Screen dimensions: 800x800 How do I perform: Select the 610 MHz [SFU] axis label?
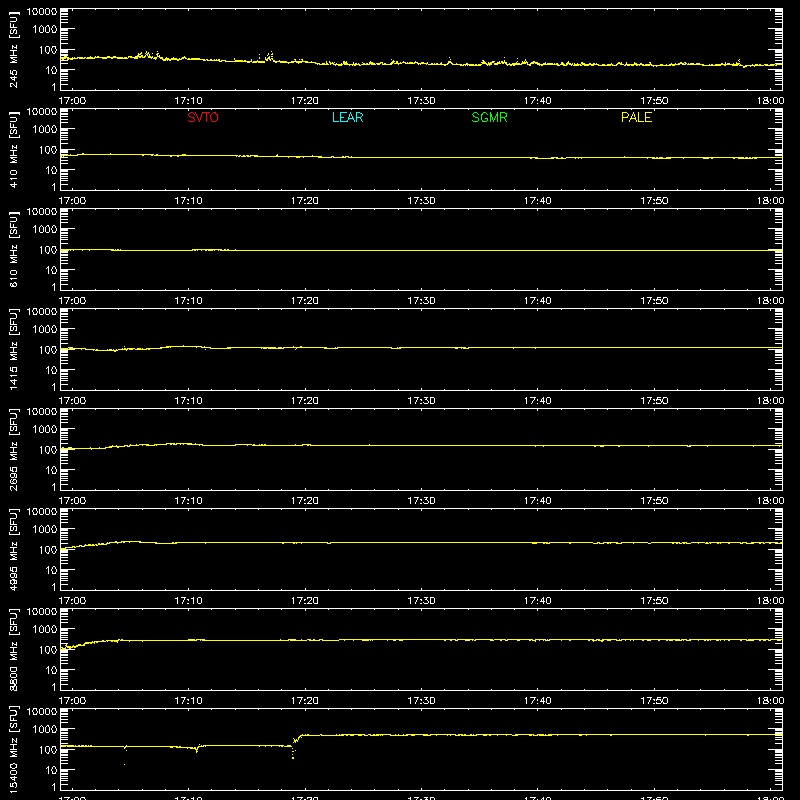pyautogui.click(x=13, y=249)
